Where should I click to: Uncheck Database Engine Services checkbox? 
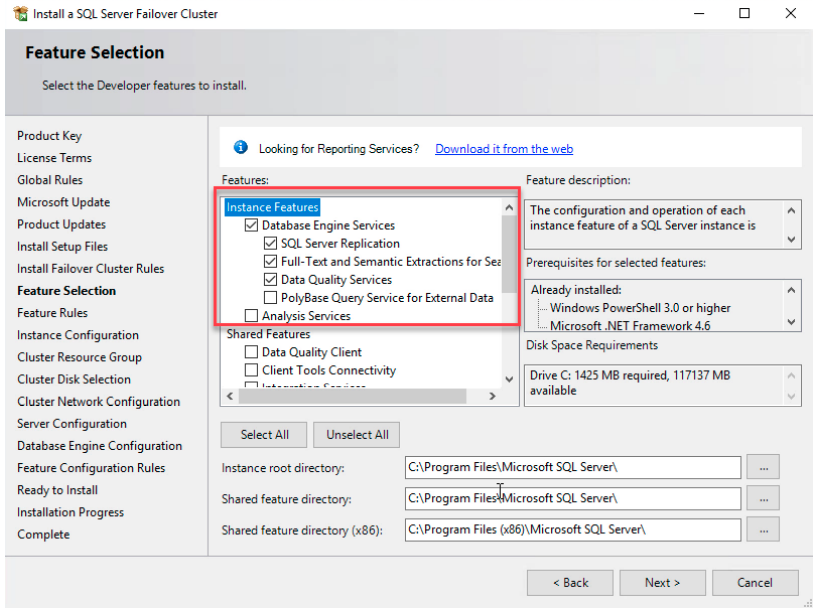coord(252,226)
